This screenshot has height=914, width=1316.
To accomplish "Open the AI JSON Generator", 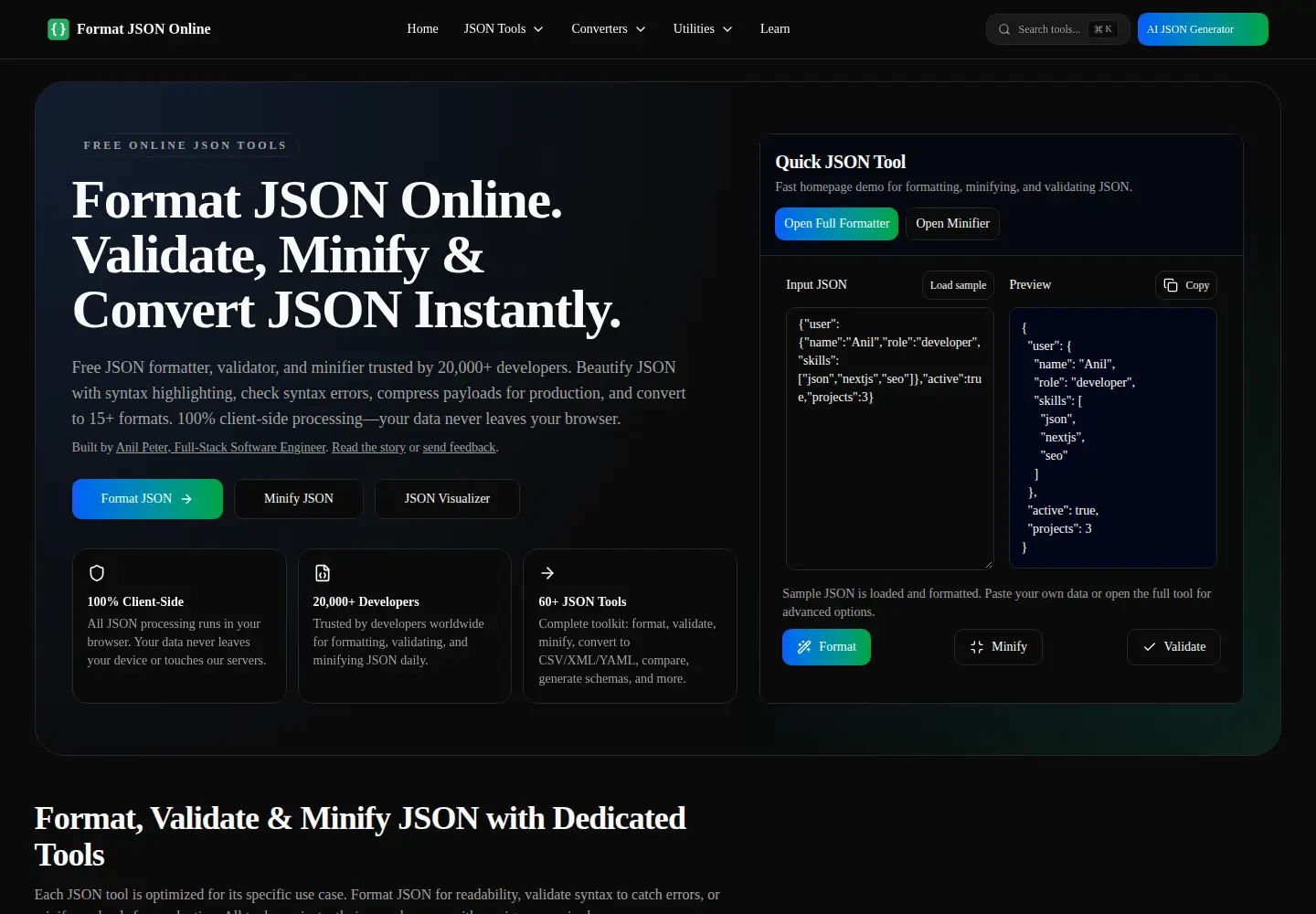I will (x=1203, y=29).
